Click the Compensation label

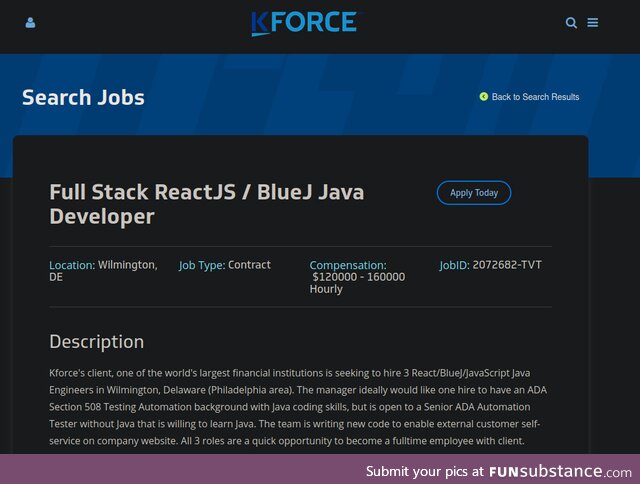pyautogui.click(x=348, y=265)
